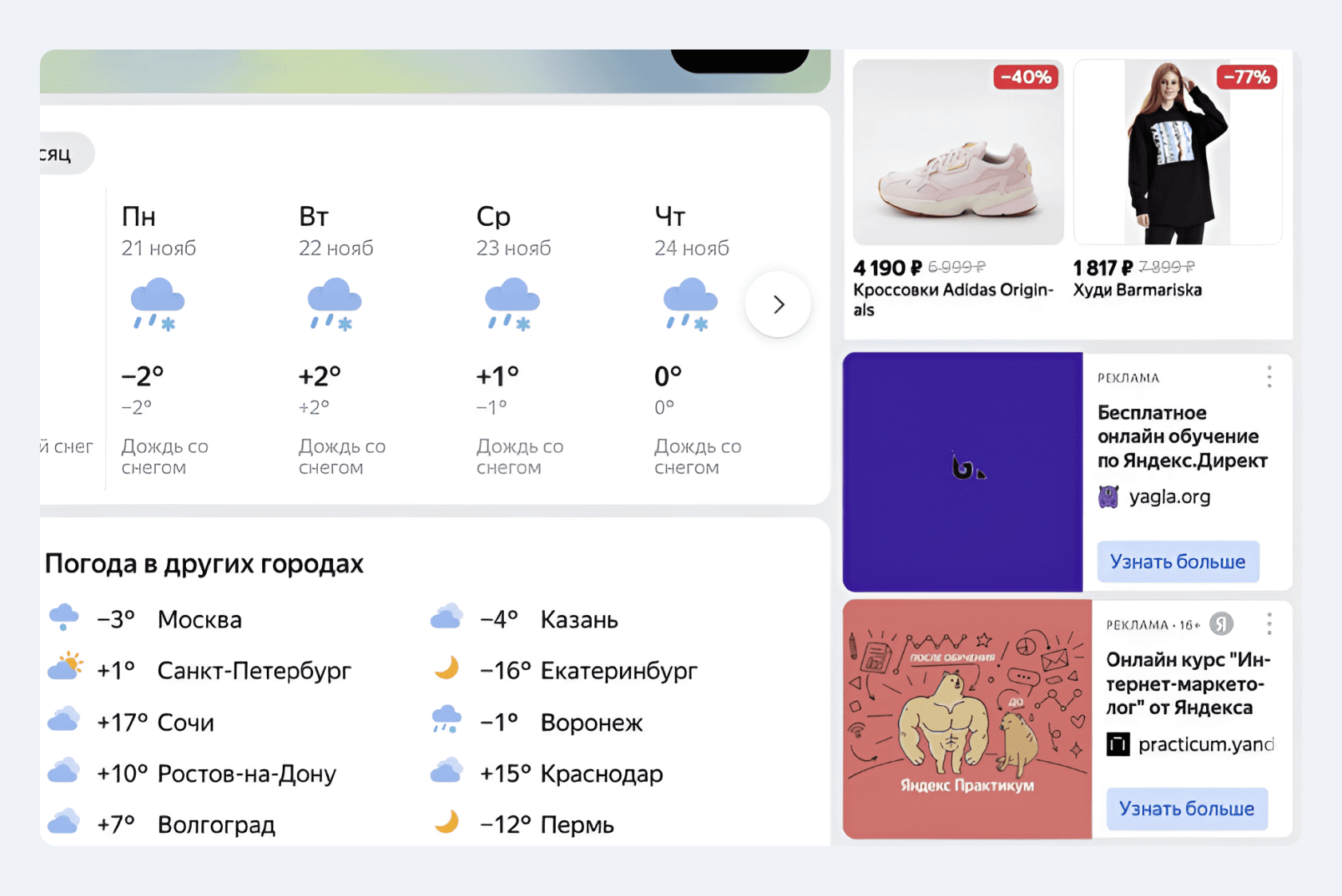Open options menu for yagla.org ad
The image size is (1342, 896).
click(1269, 377)
